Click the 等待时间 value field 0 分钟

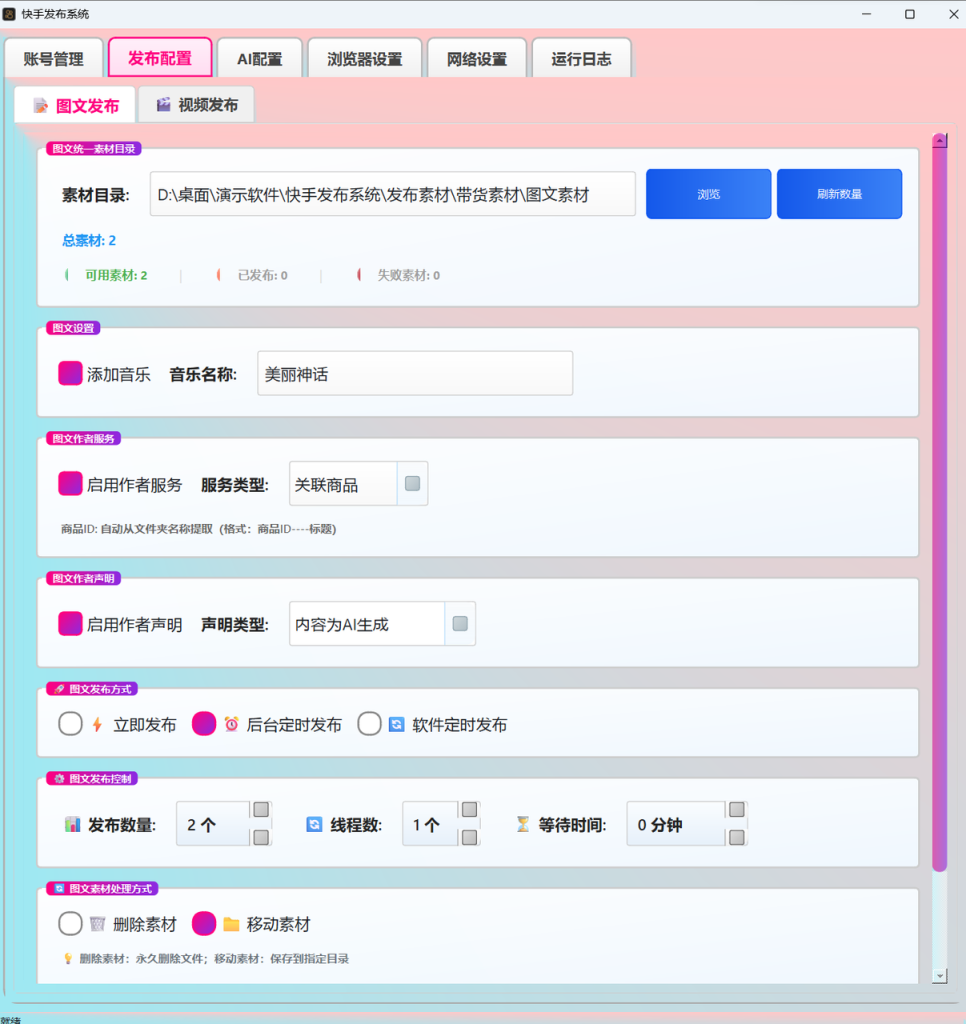click(676, 824)
